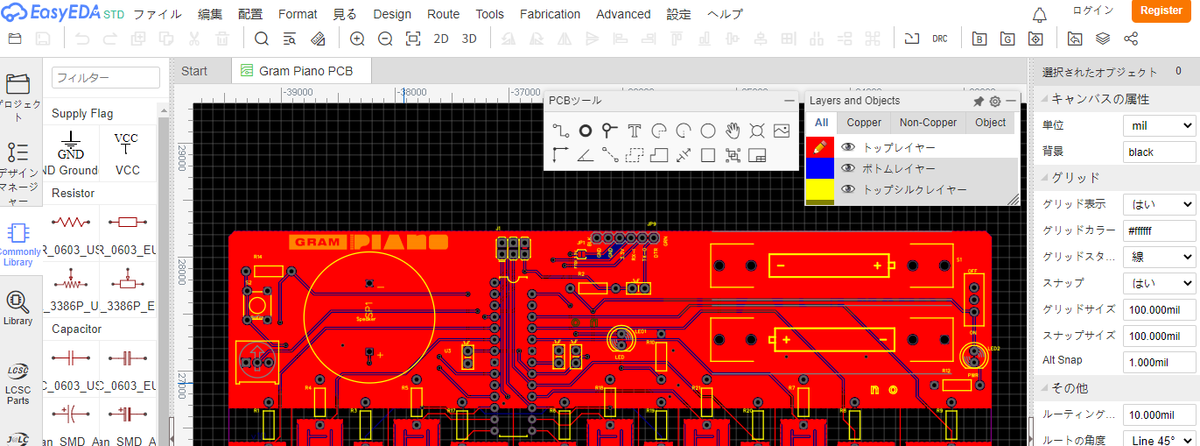
Task: Select the Solid Region tool
Action: (x=658, y=155)
